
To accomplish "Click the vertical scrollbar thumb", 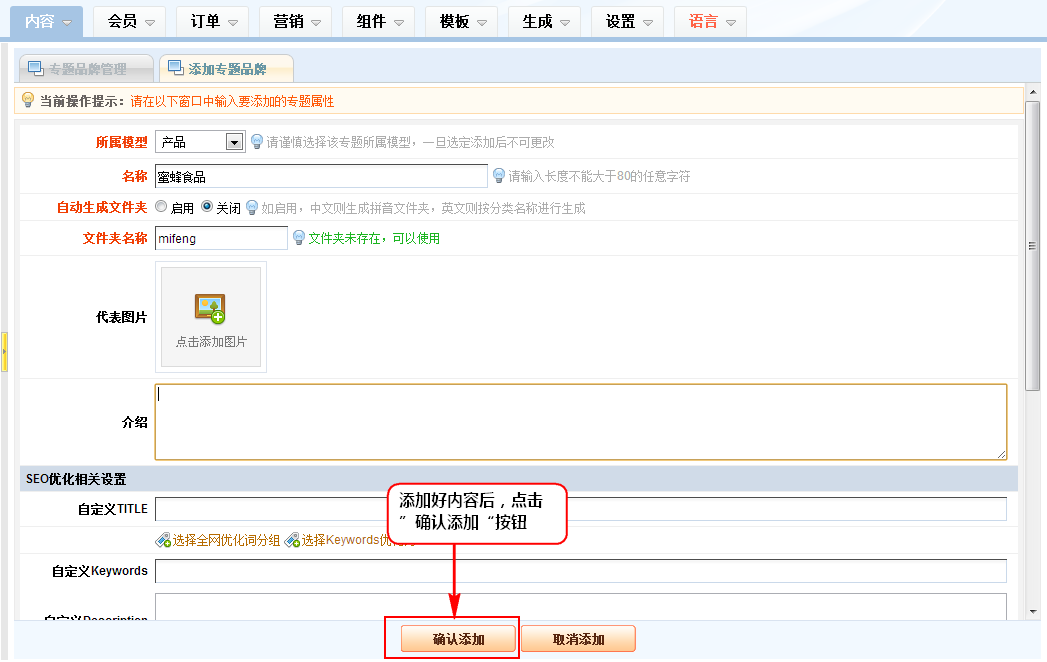I will coord(1032,245).
